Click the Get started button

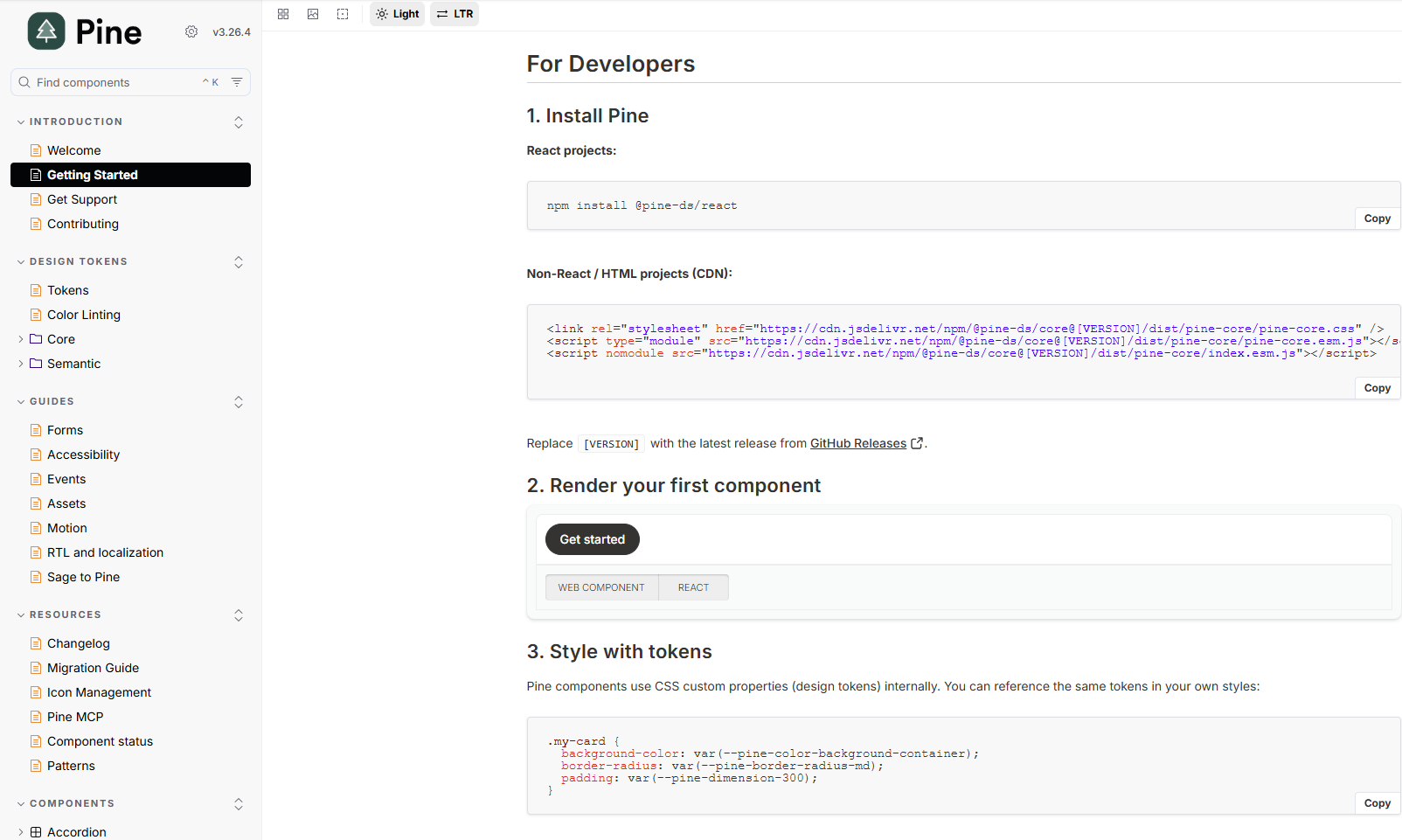point(593,539)
